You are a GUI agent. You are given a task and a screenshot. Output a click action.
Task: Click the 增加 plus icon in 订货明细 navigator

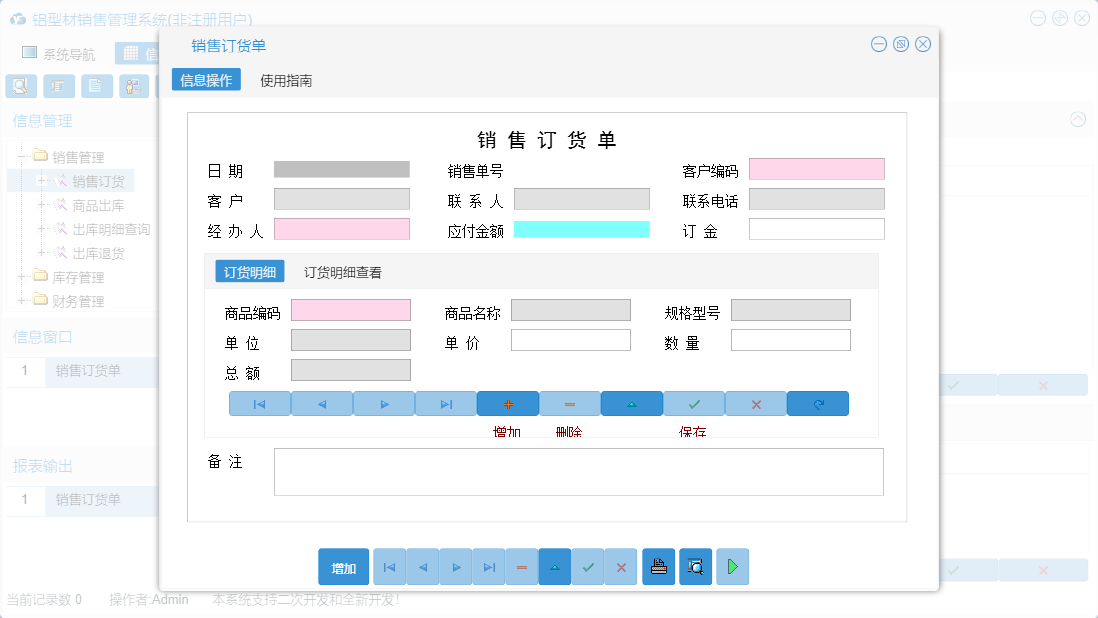(507, 403)
